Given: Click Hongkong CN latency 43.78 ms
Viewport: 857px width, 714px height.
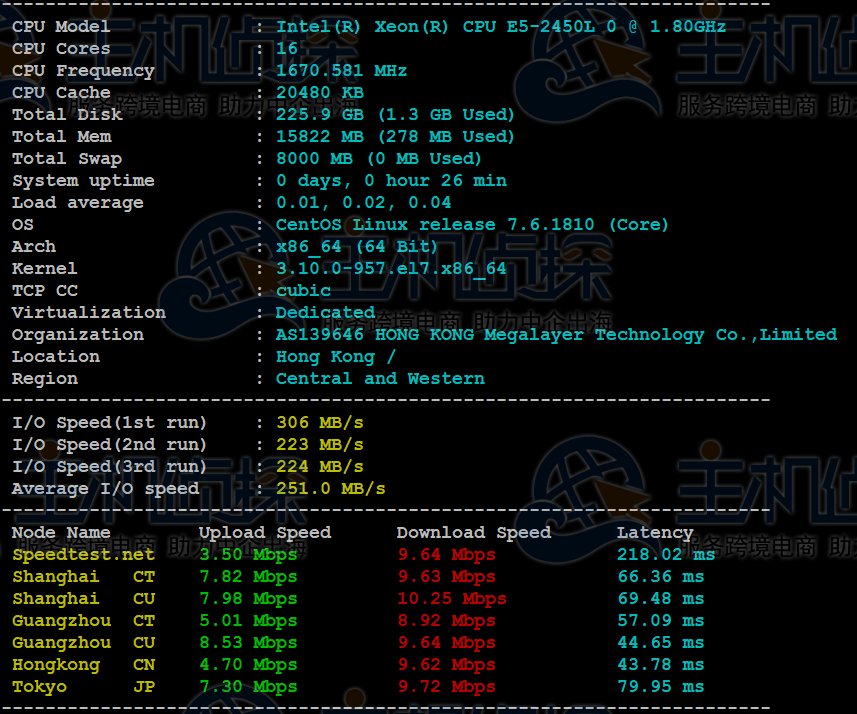Looking at the screenshot, I should click(661, 665).
